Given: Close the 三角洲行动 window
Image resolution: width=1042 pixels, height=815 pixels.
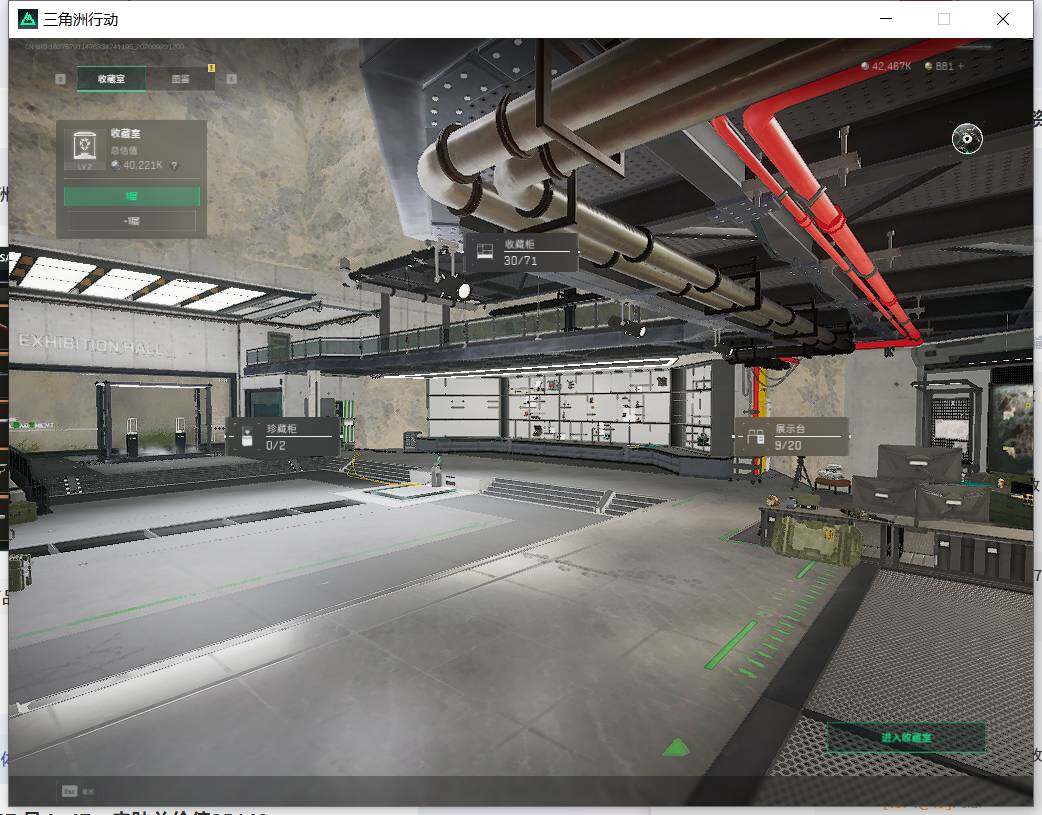Looking at the screenshot, I should pos(1003,19).
